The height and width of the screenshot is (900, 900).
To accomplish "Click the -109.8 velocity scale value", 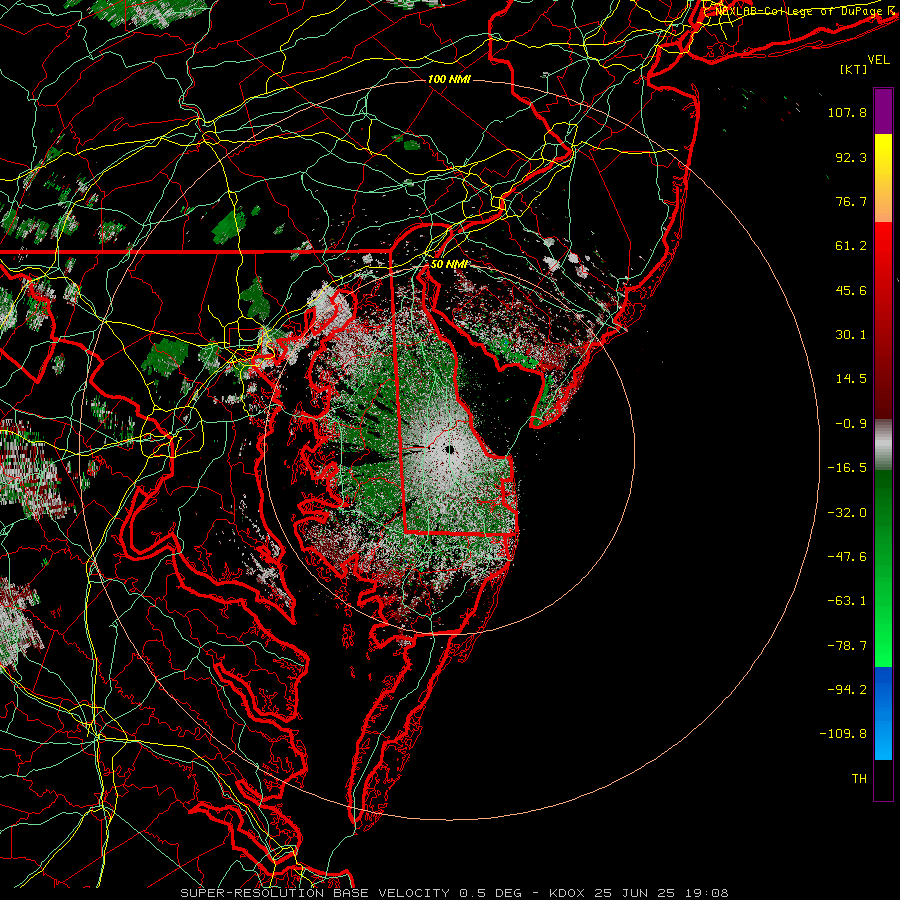I will coord(843,734).
